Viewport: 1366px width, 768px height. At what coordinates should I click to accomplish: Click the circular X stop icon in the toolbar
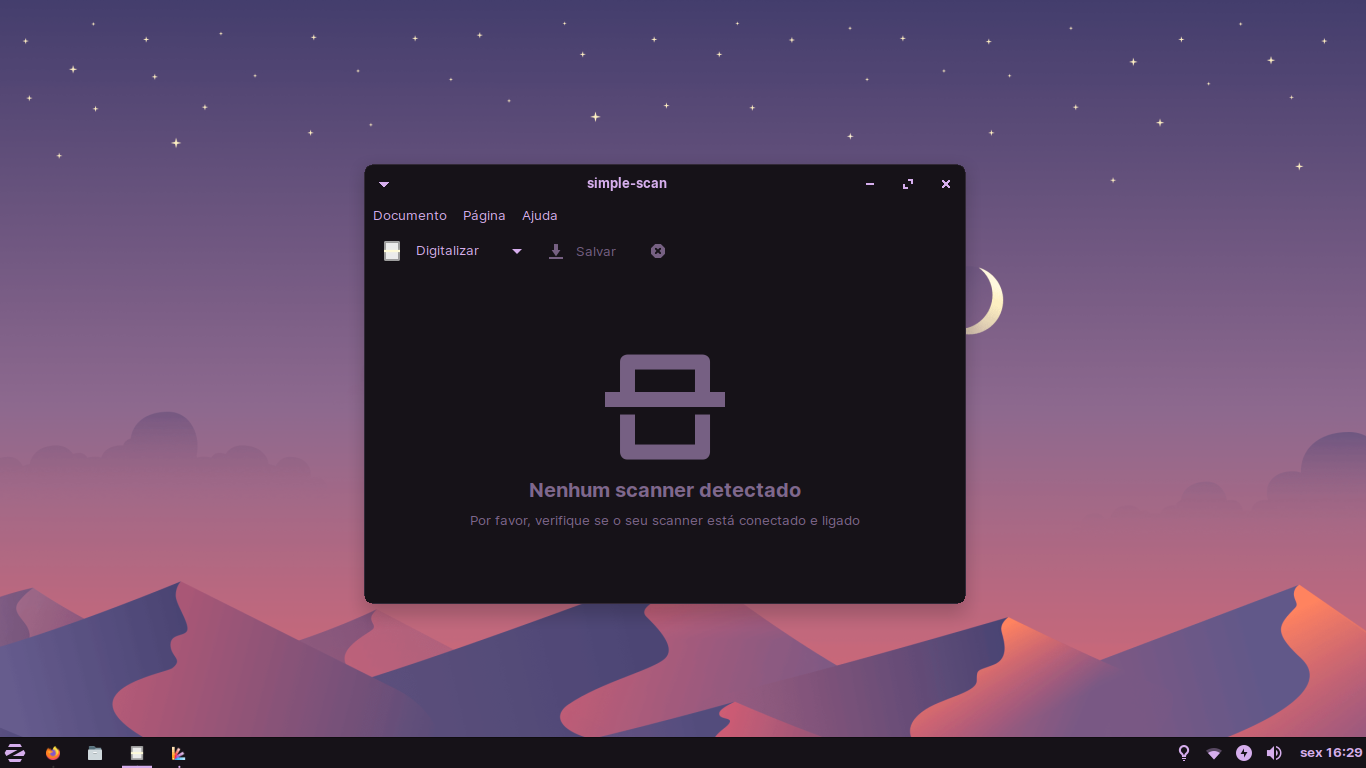point(658,251)
